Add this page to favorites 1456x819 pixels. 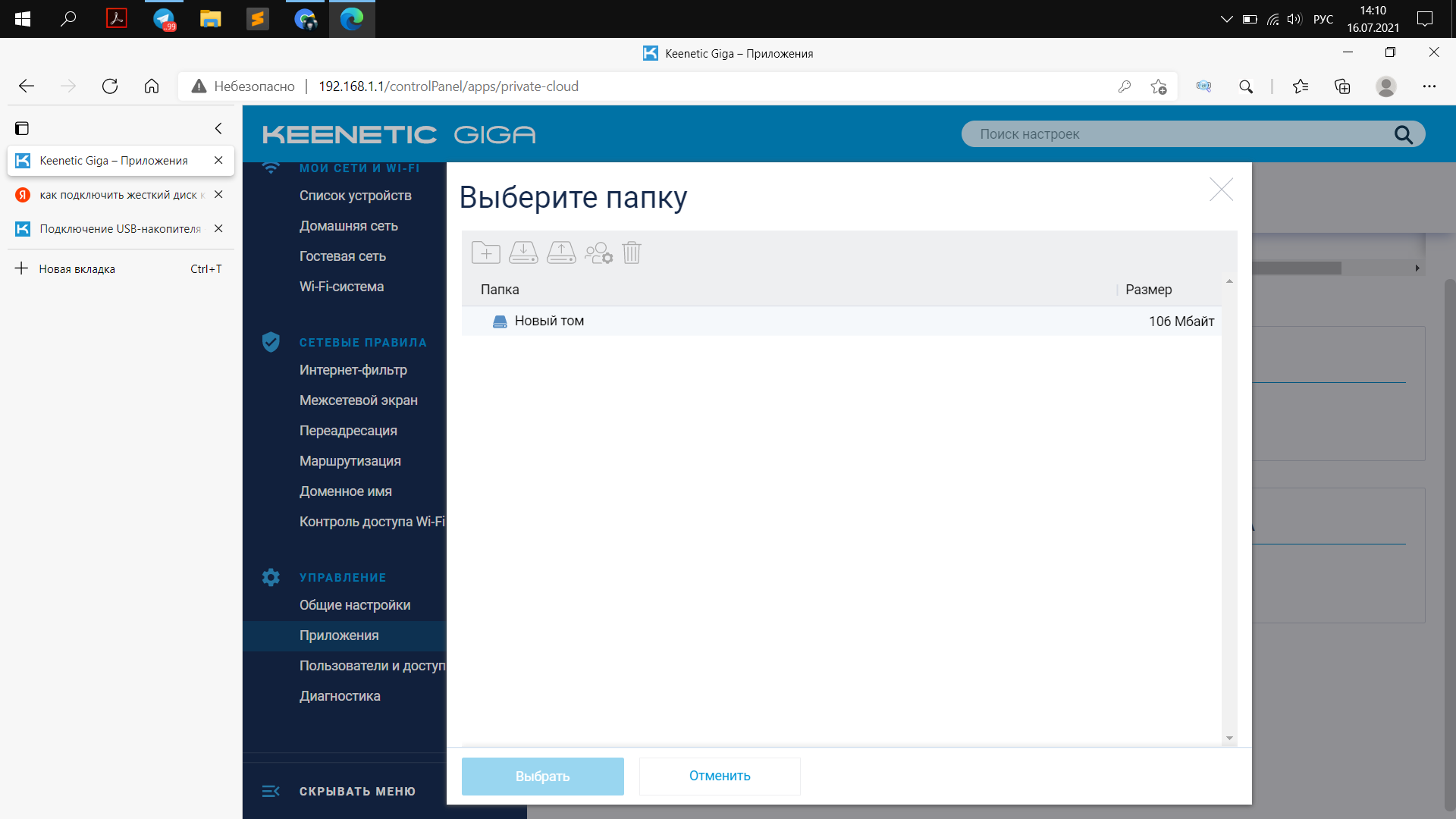[x=1158, y=86]
